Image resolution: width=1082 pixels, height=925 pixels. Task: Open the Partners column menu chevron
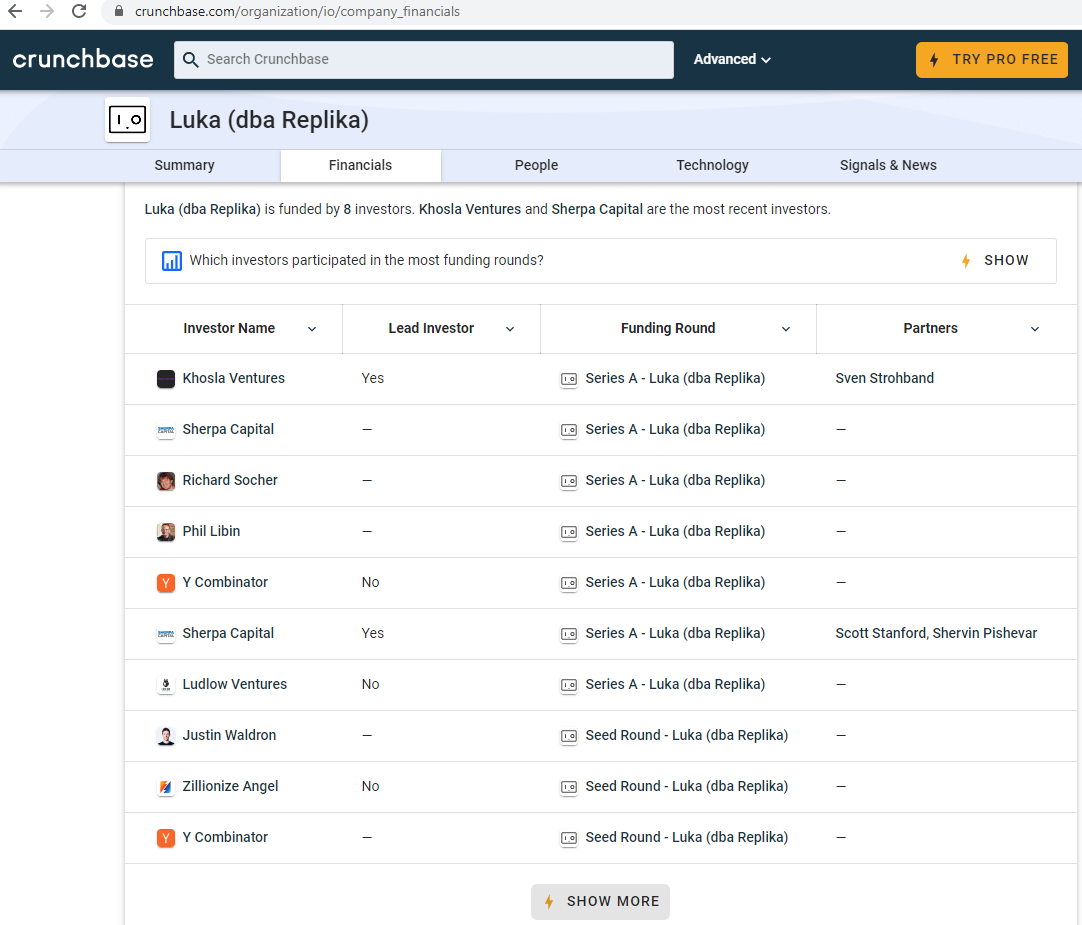pyautogui.click(x=1035, y=329)
